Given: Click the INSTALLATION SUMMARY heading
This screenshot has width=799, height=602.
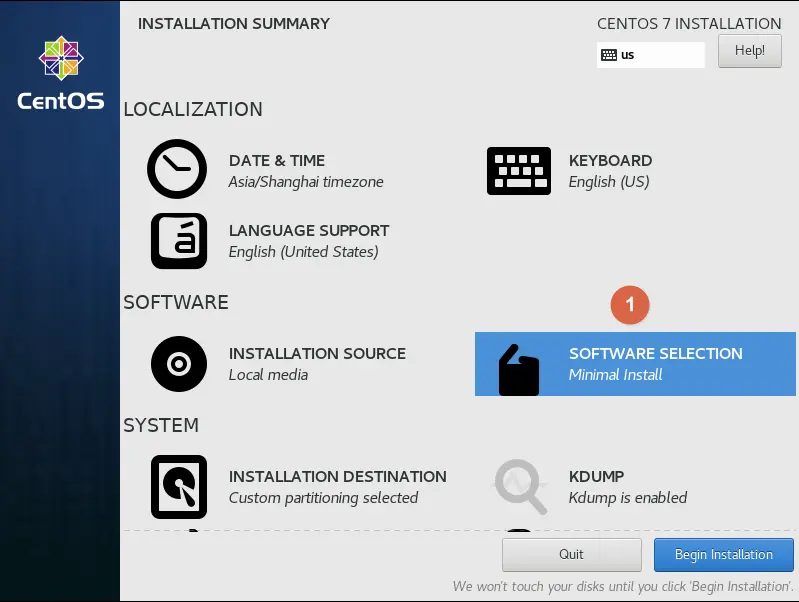Looking at the screenshot, I should pyautogui.click(x=234, y=23).
